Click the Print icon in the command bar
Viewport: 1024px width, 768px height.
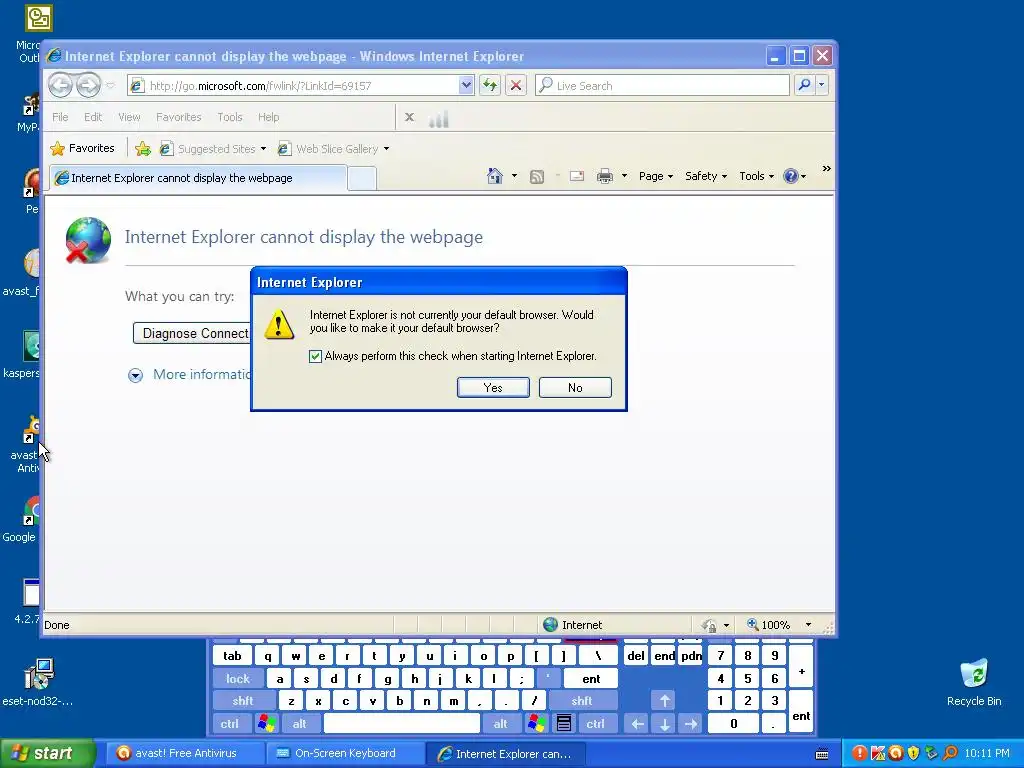pyautogui.click(x=605, y=176)
